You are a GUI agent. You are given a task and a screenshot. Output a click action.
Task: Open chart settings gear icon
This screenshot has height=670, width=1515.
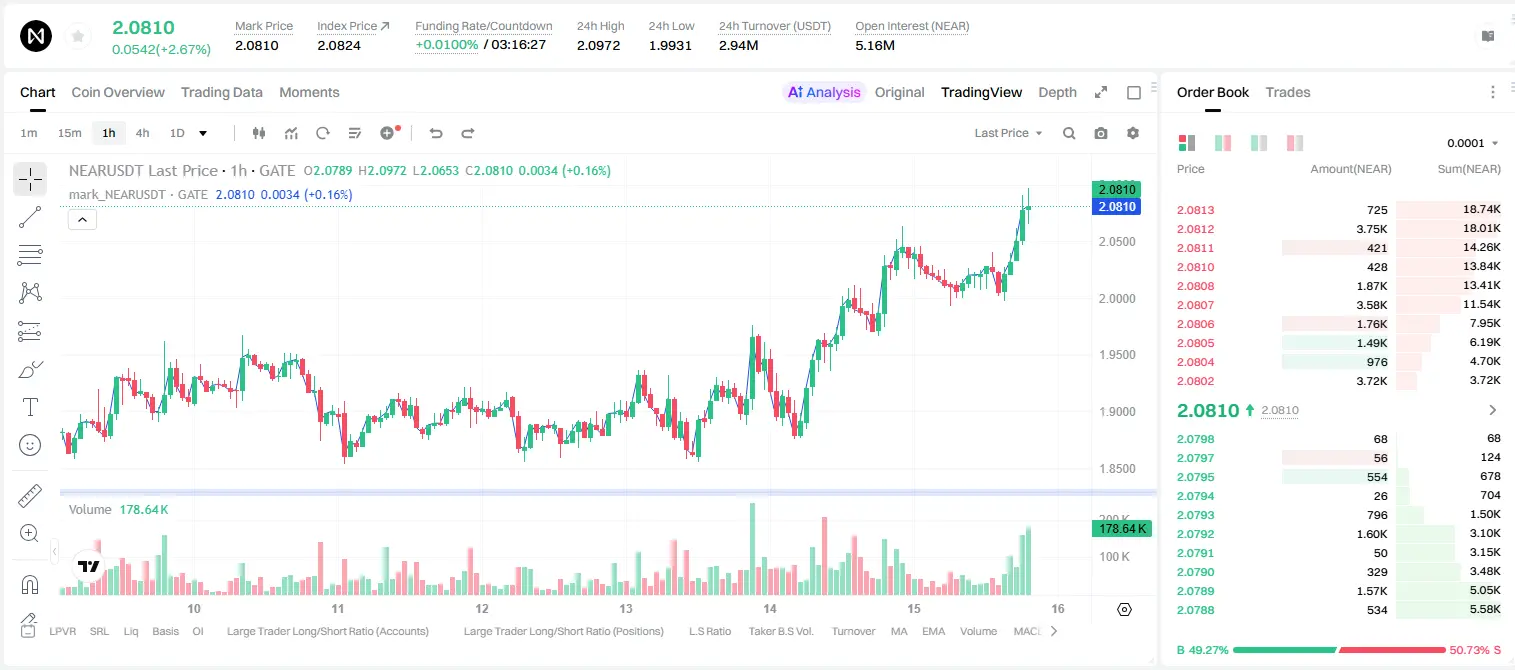click(1133, 133)
